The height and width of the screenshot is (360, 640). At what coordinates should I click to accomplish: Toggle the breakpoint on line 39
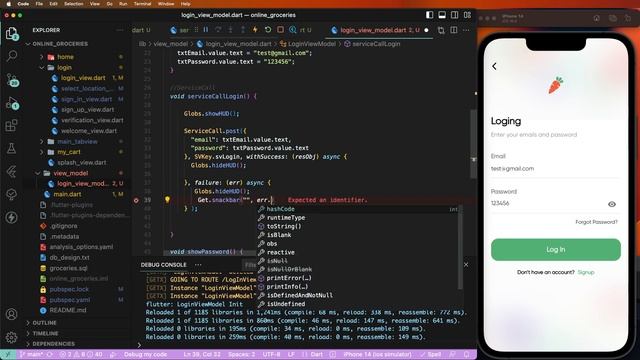[x=136, y=200]
